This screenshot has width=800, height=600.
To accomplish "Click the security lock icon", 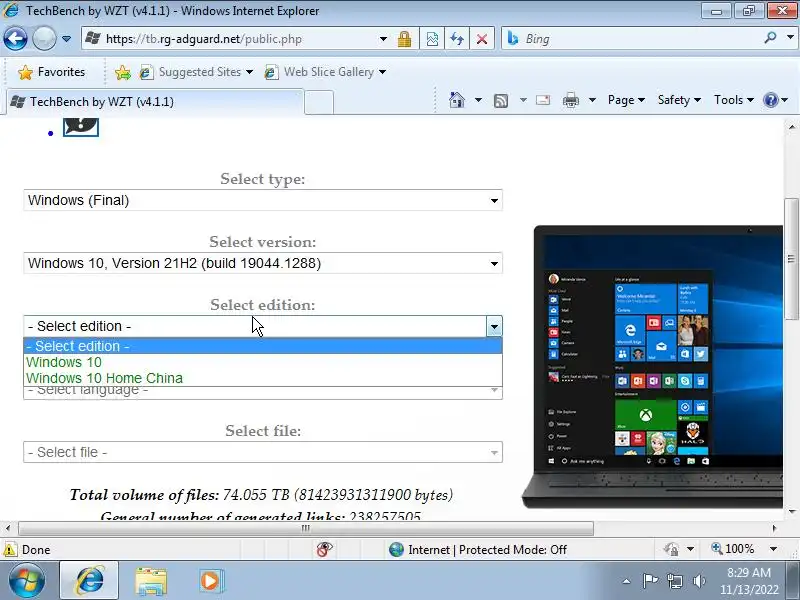I will tap(404, 39).
